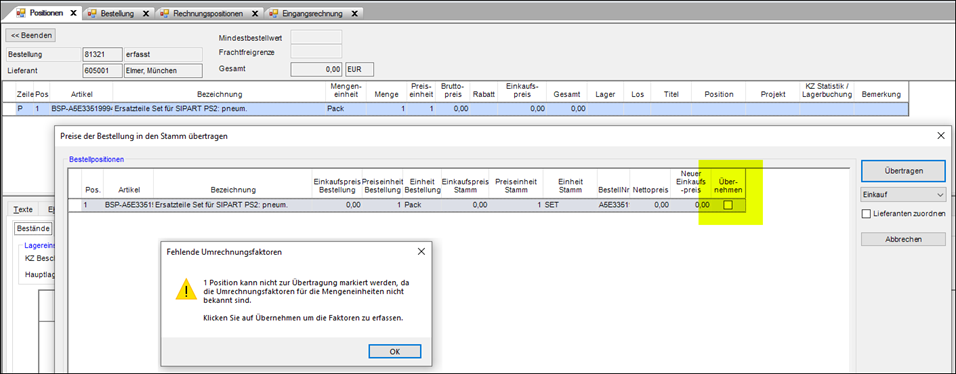Click the SET cell in Bestellpositionen row

tap(569, 206)
